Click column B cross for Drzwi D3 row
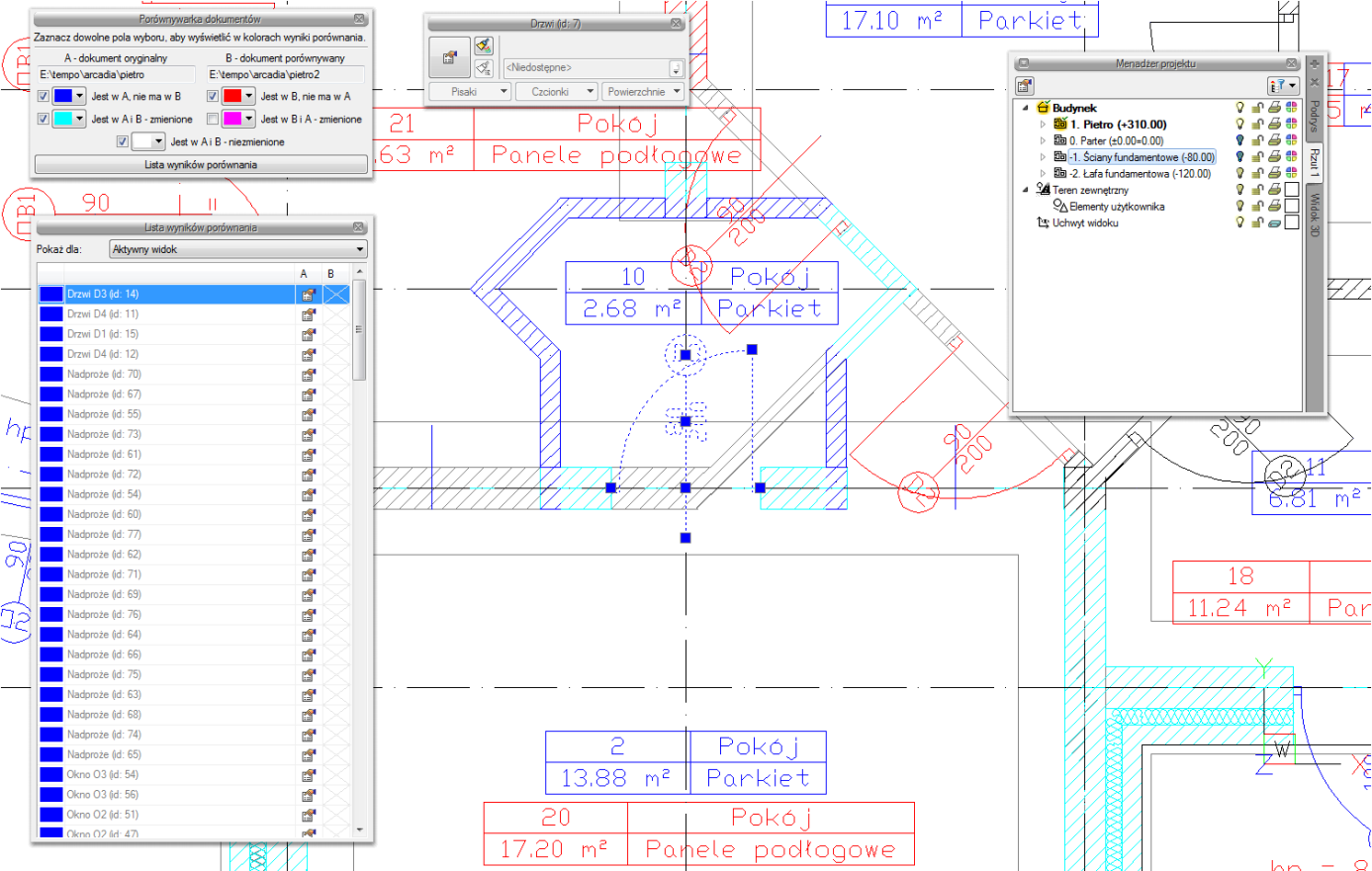Viewport: 1372px width, 871px height. click(x=336, y=295)
